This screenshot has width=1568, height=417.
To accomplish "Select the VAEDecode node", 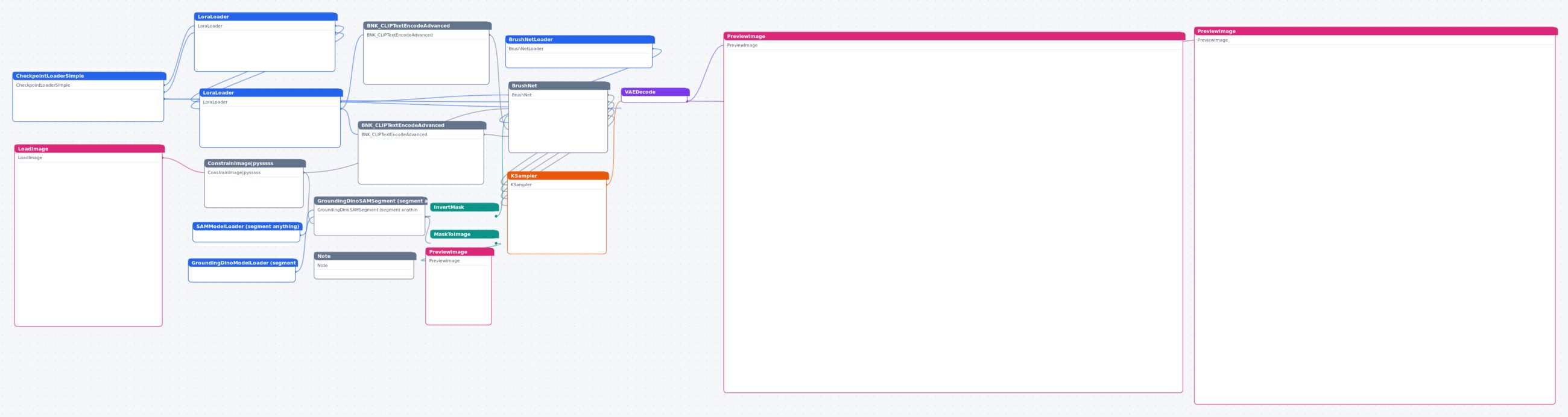I will tap(655, 95).
